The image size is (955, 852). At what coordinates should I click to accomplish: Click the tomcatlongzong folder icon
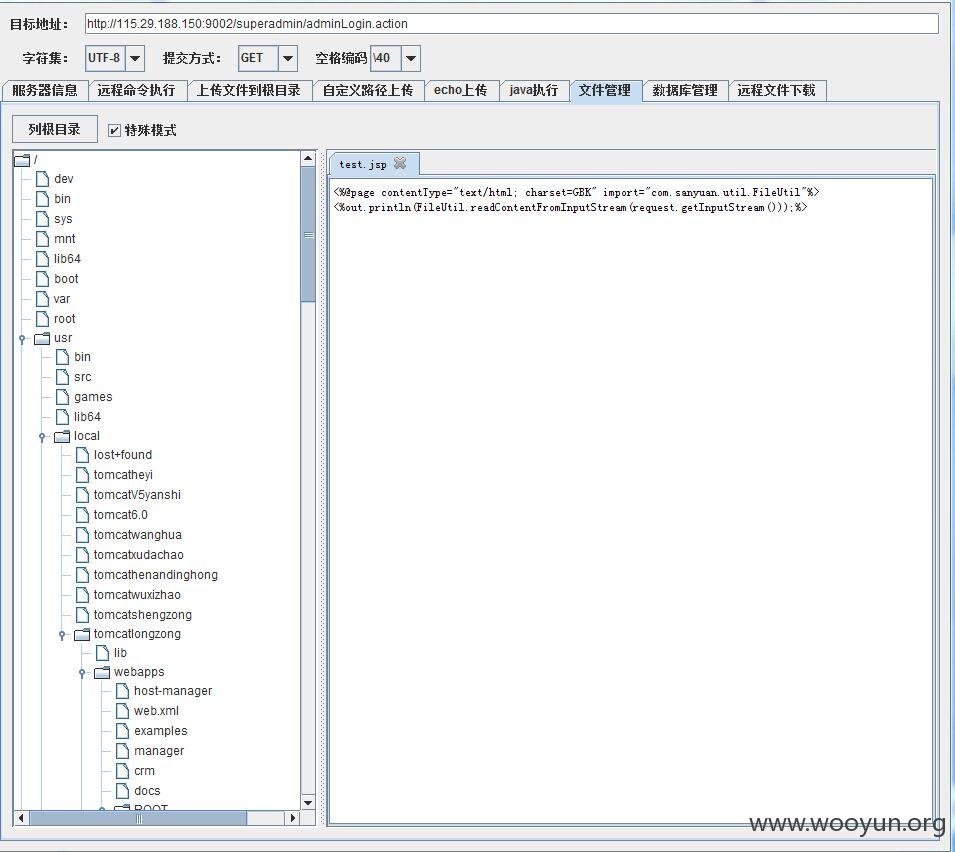pos(82,635)
